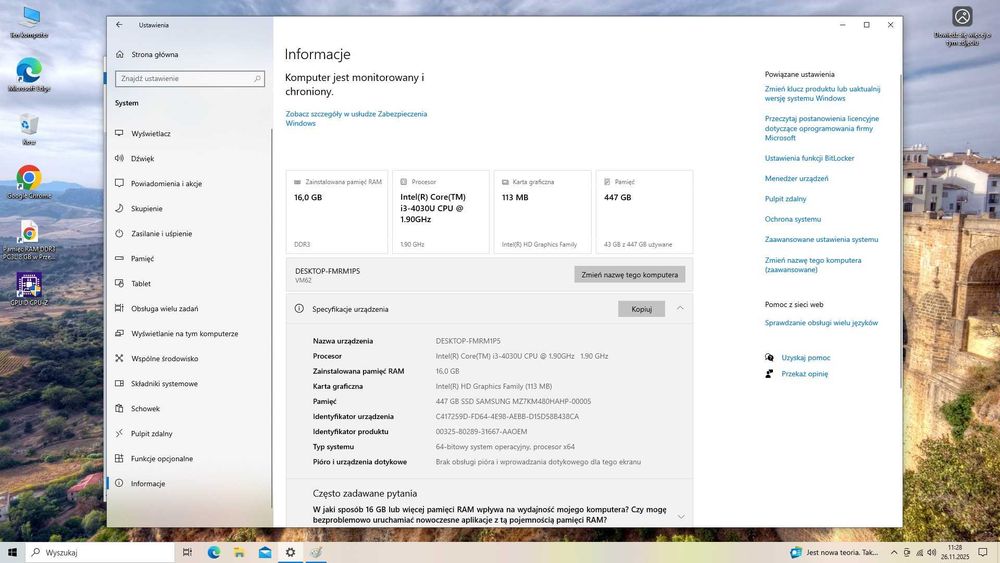The width and height of the screenshot is (1000, 563).
Task: Click the Settings window vertical scrollbar
Action: click(x=900, y=230)
